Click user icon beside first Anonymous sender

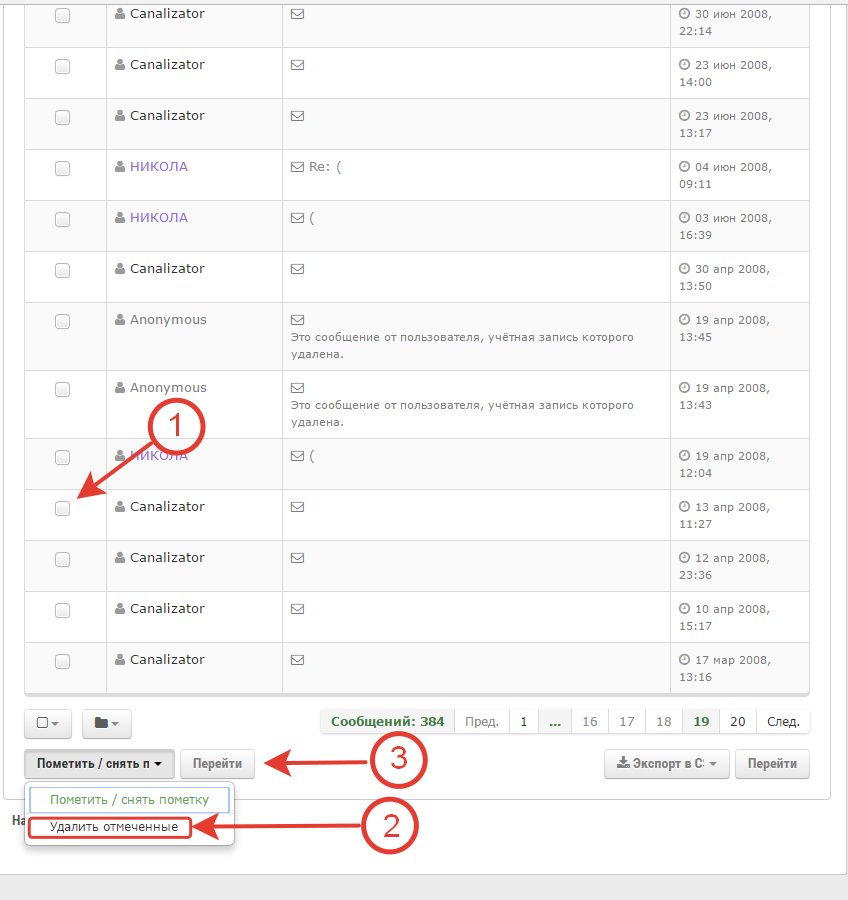120,320
